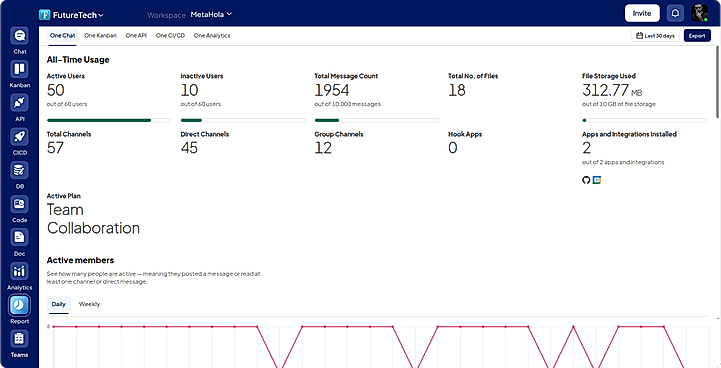This screenshot has width=721, height=368.
Task: Expand the FutureTech organization dropdown
Action: 71,15
